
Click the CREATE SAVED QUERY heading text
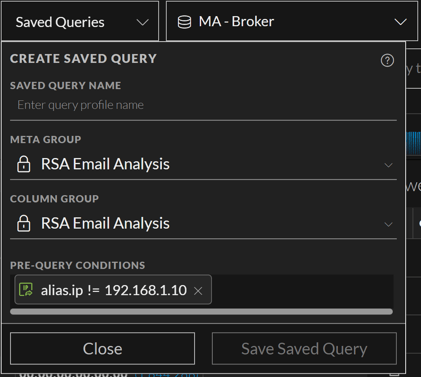(x=83, y=59)
